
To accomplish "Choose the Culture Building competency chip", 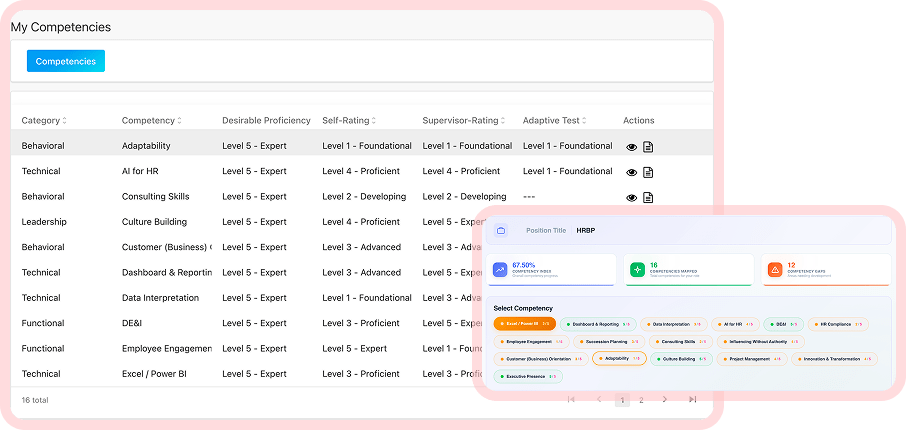I will tap(681, 359).
